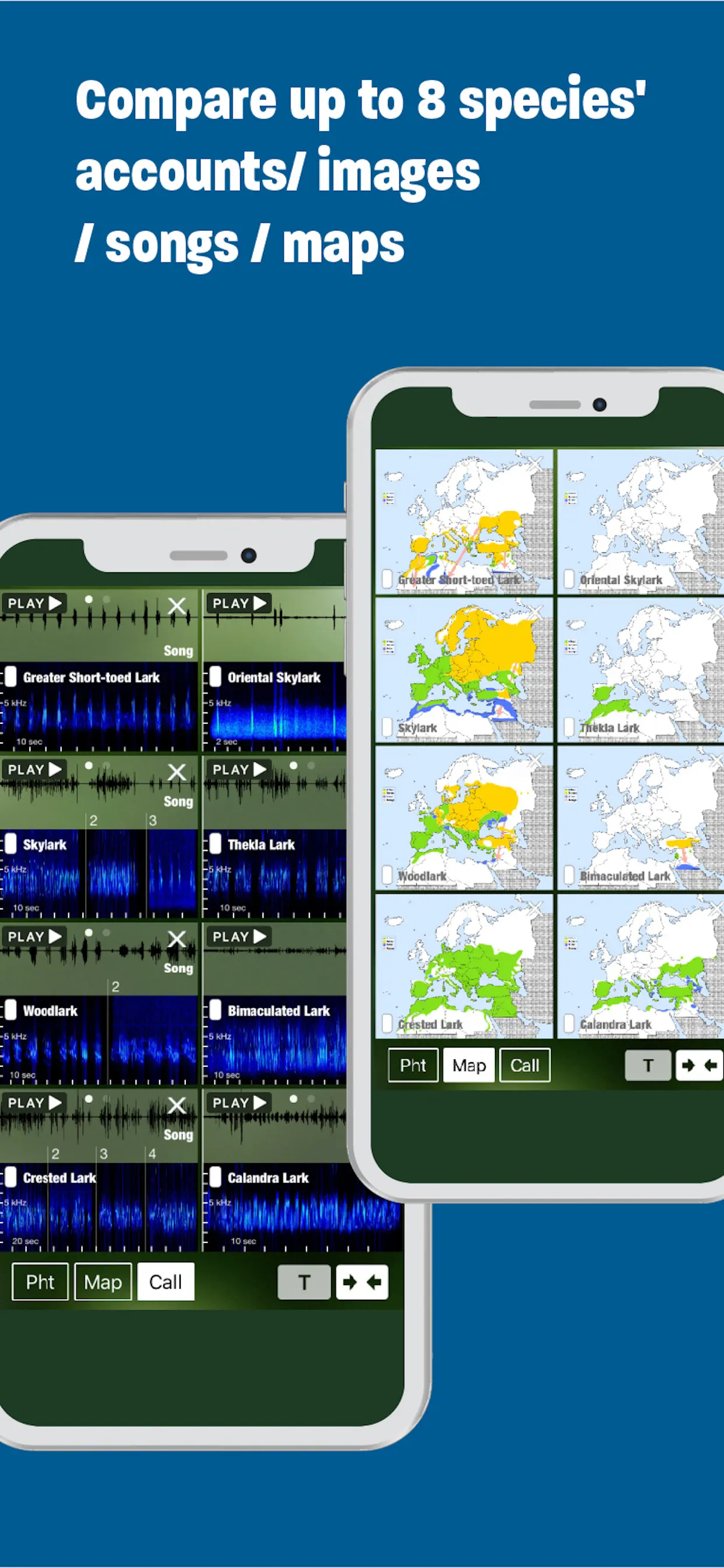Screen dimensions: 724x1568
Task: Switch to Map tab on sound phone
Action: 103,1282
